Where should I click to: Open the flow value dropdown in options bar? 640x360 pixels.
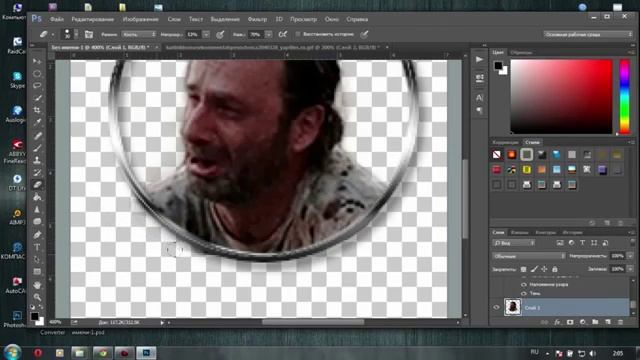pos(269,35)
